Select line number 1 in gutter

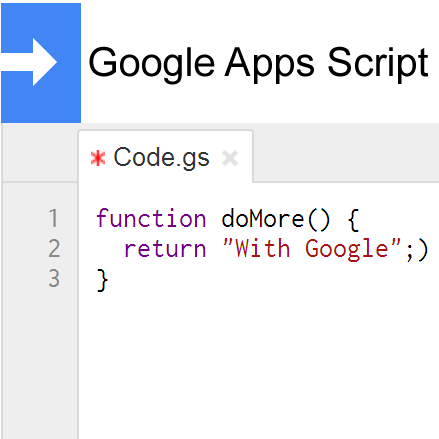54,219
